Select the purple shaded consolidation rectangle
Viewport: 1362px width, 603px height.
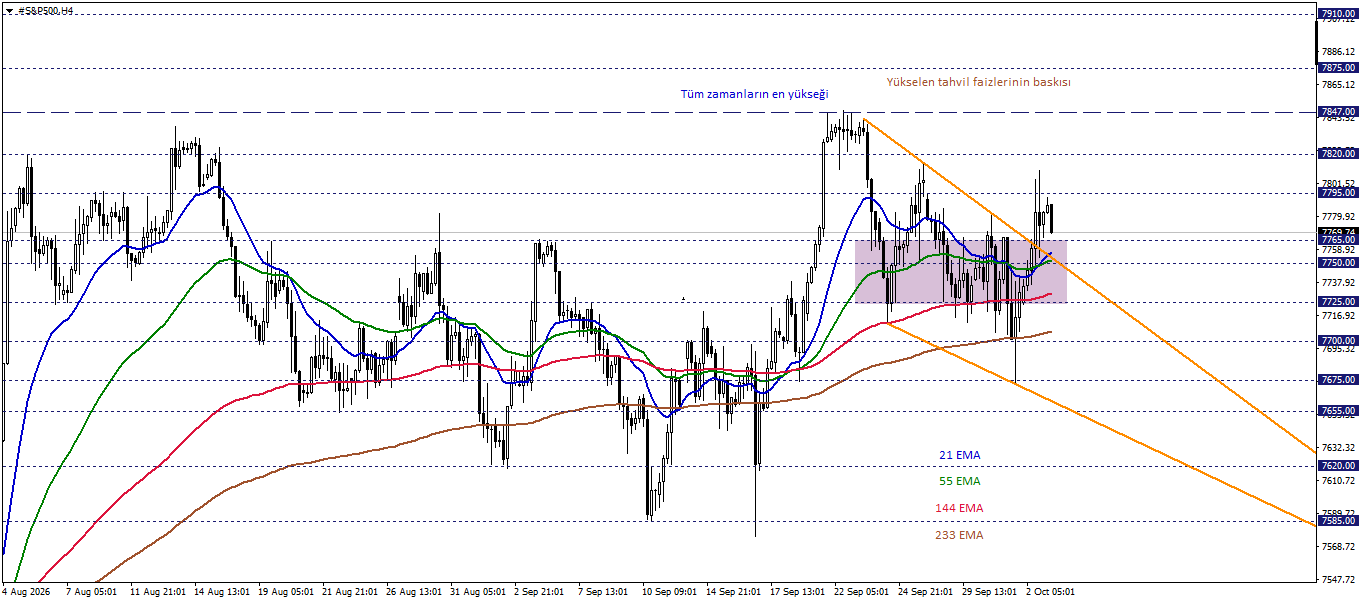(x=961, y=271)
